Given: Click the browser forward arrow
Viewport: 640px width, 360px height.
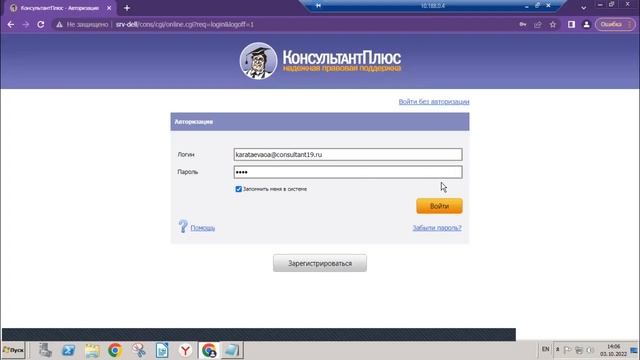Looking at the screenshot, I should click(x=26, y=24).
